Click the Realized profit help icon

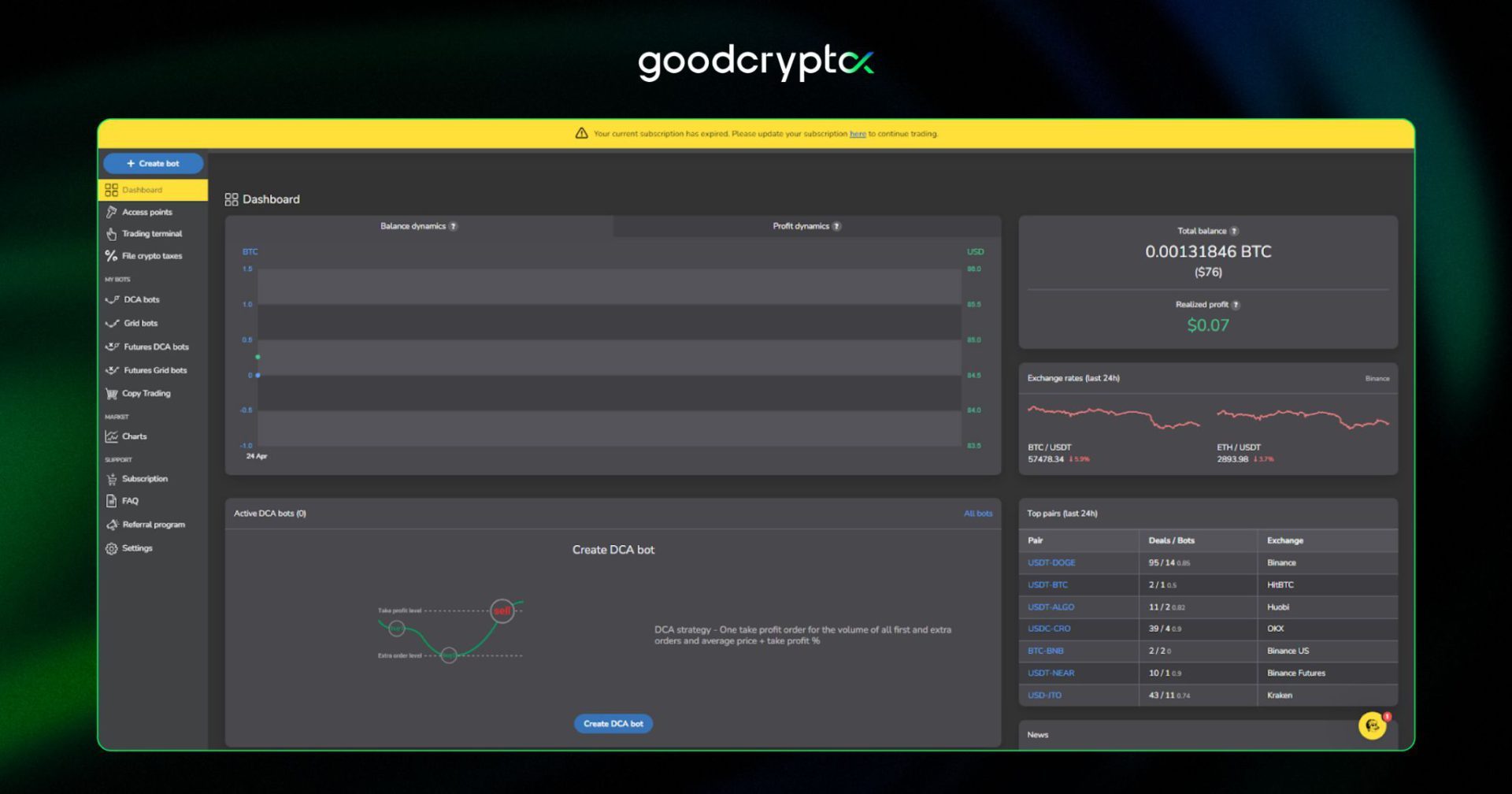pyautogui.click(x=1236, y=305)
